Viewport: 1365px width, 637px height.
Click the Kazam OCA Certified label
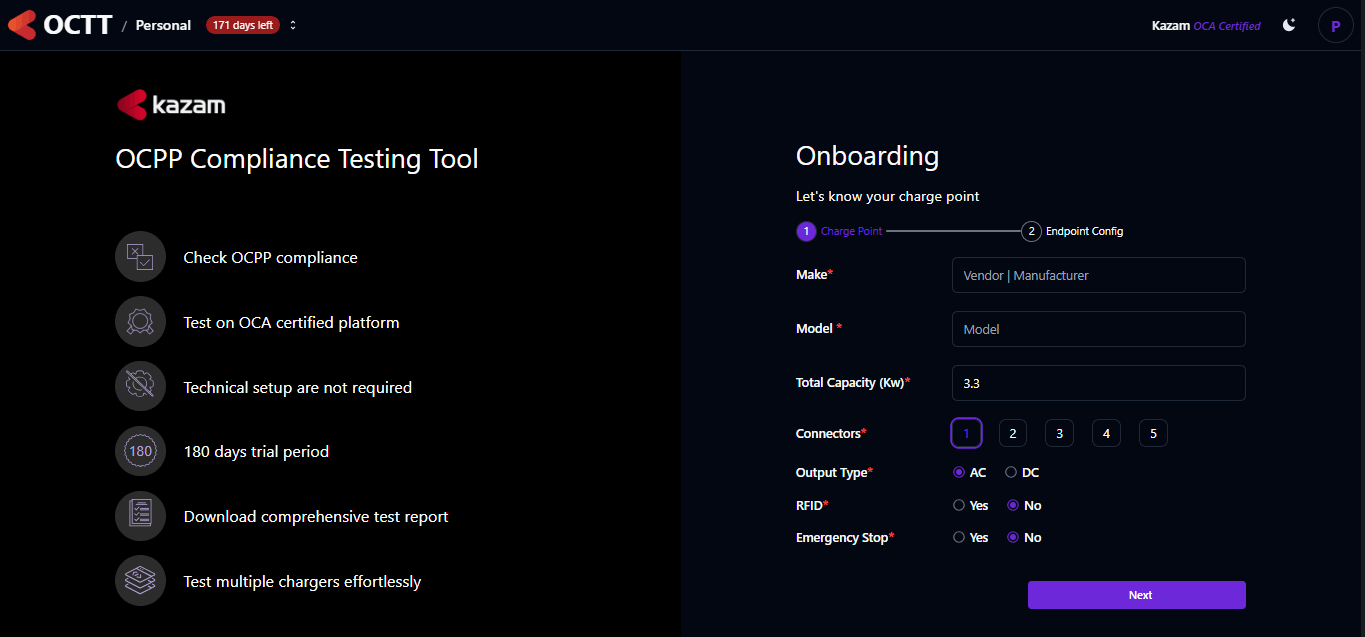[1206, 26]
